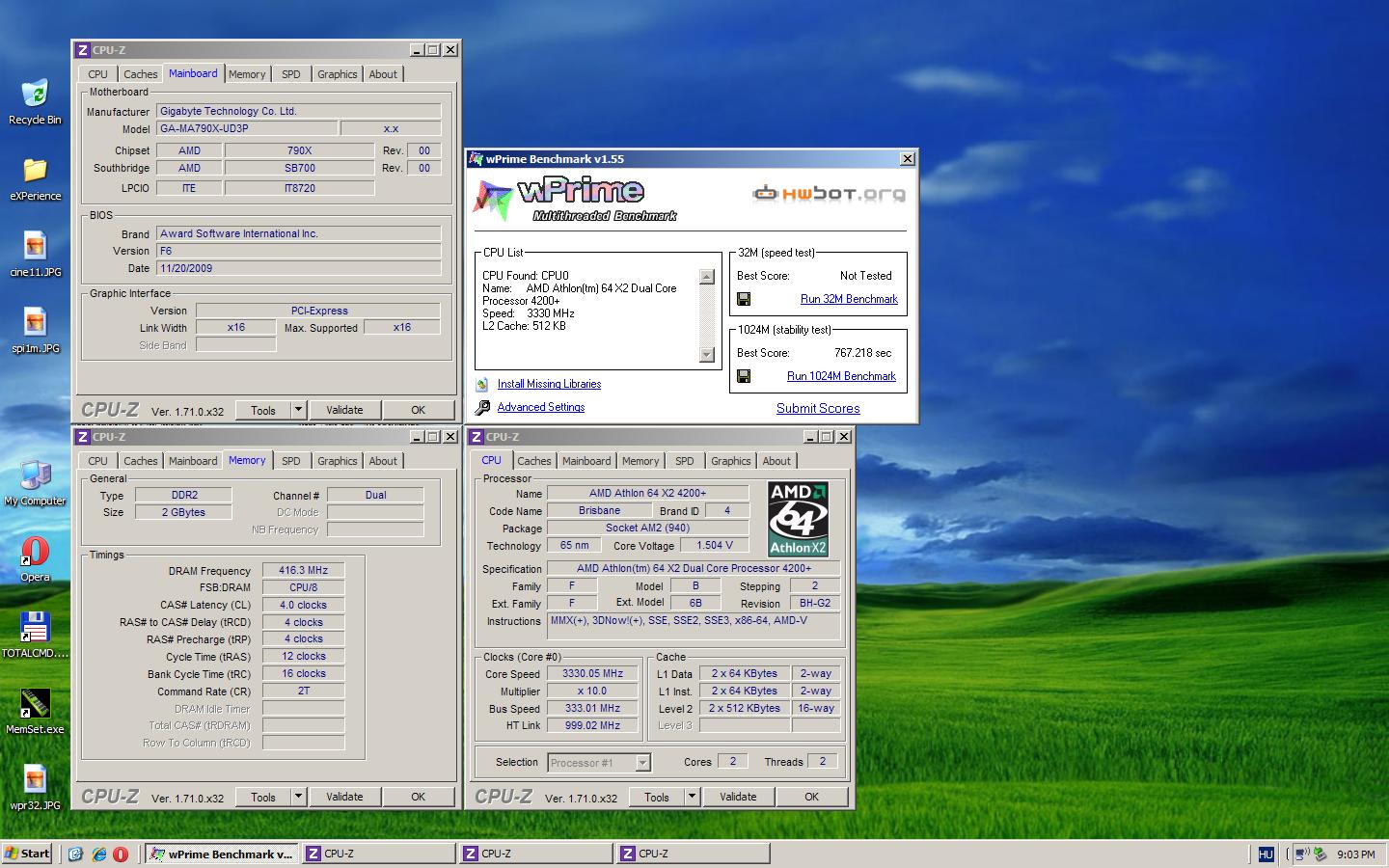
Task: Expand the Processor #1 selection dropdown
Action: [642, 763]
